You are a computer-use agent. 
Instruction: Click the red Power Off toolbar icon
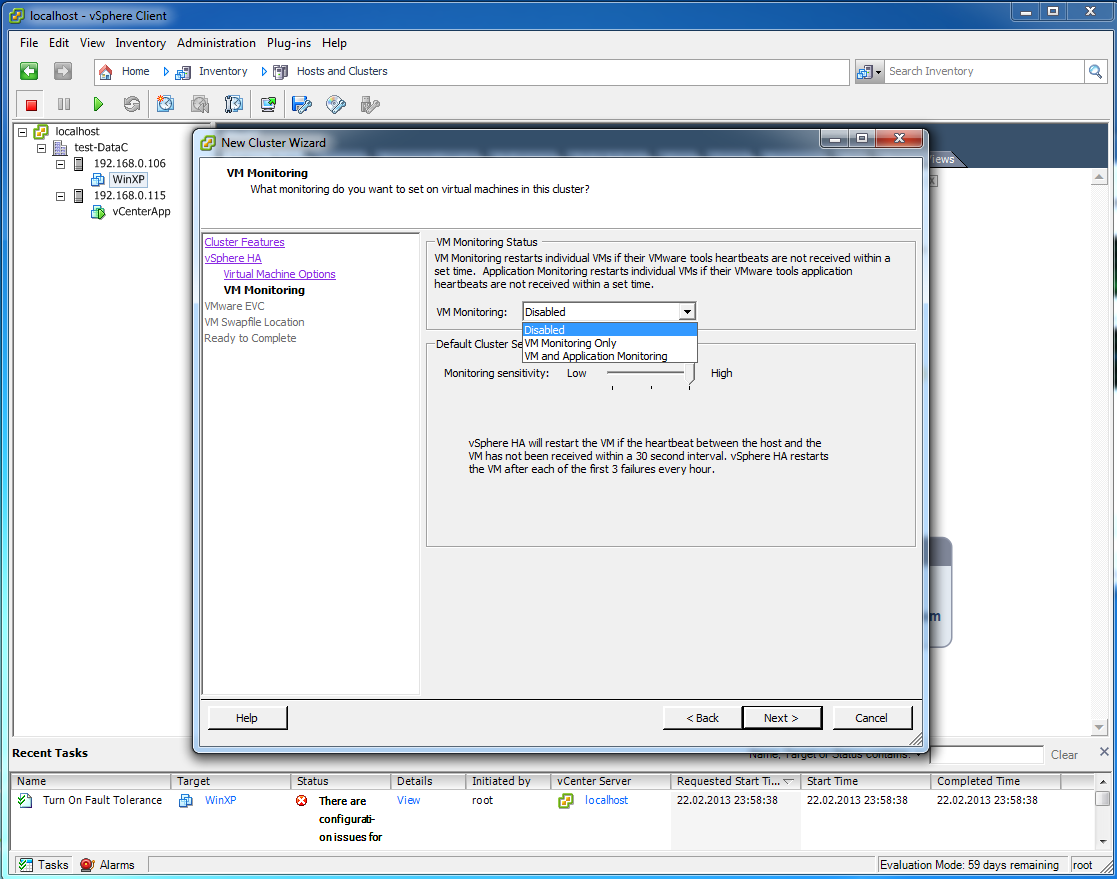click(x=31, y=105)
